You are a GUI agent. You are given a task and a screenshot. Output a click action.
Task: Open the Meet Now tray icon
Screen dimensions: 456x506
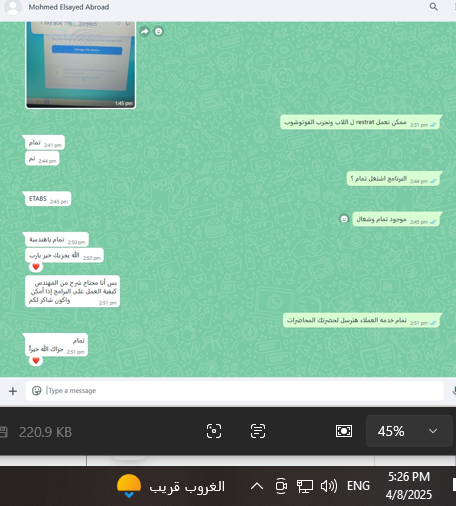tap(281, 486)
